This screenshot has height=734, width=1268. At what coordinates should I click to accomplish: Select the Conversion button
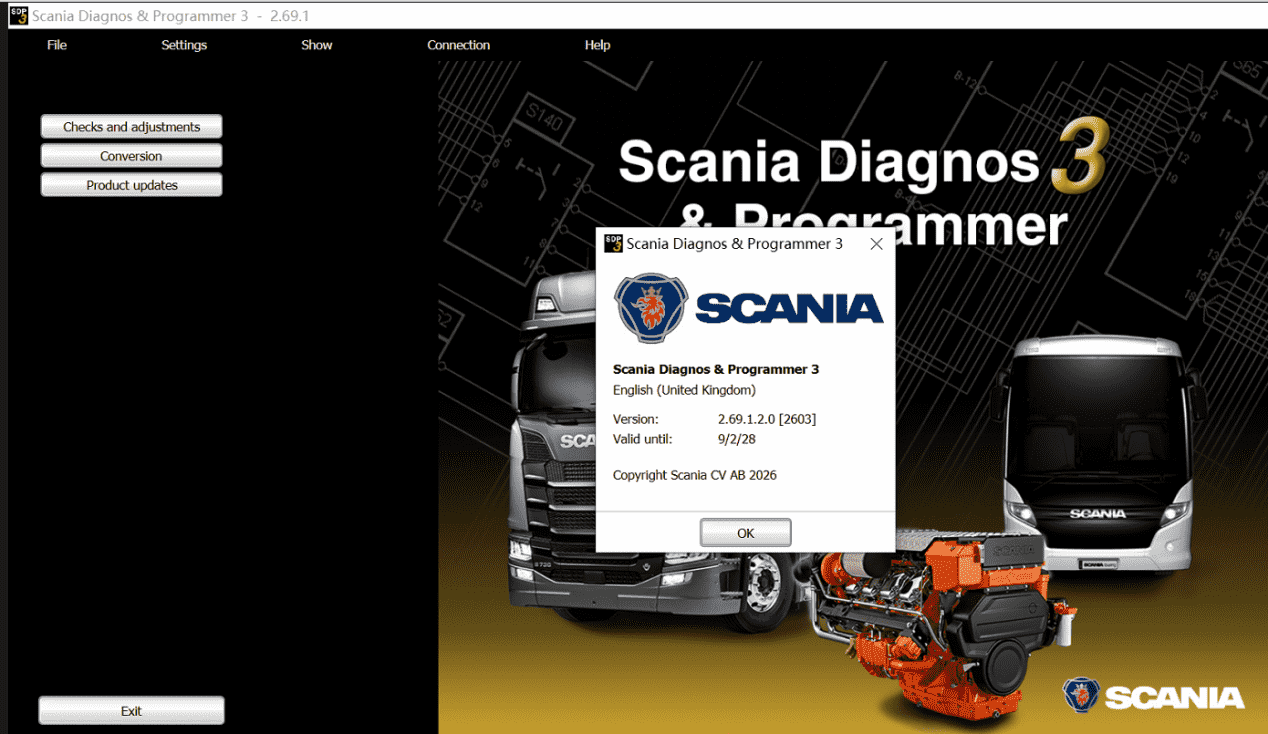point(131,156)
